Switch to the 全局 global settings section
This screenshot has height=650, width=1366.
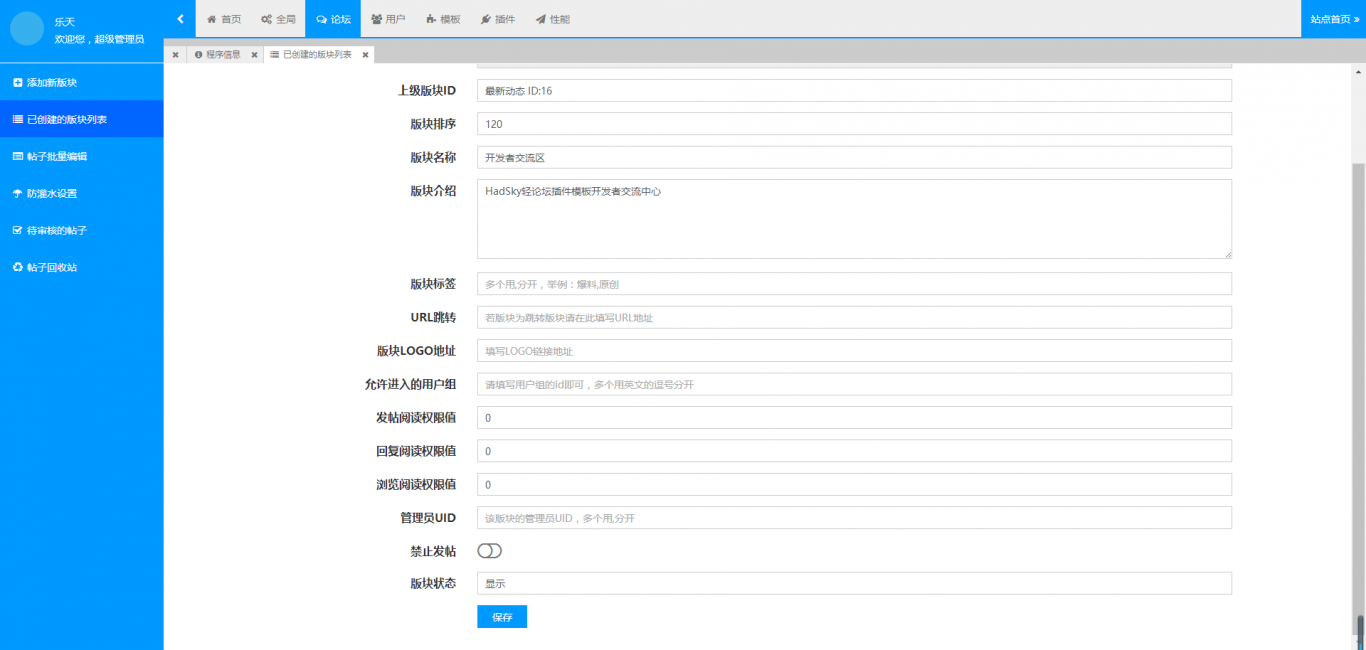tap(278, 19)
